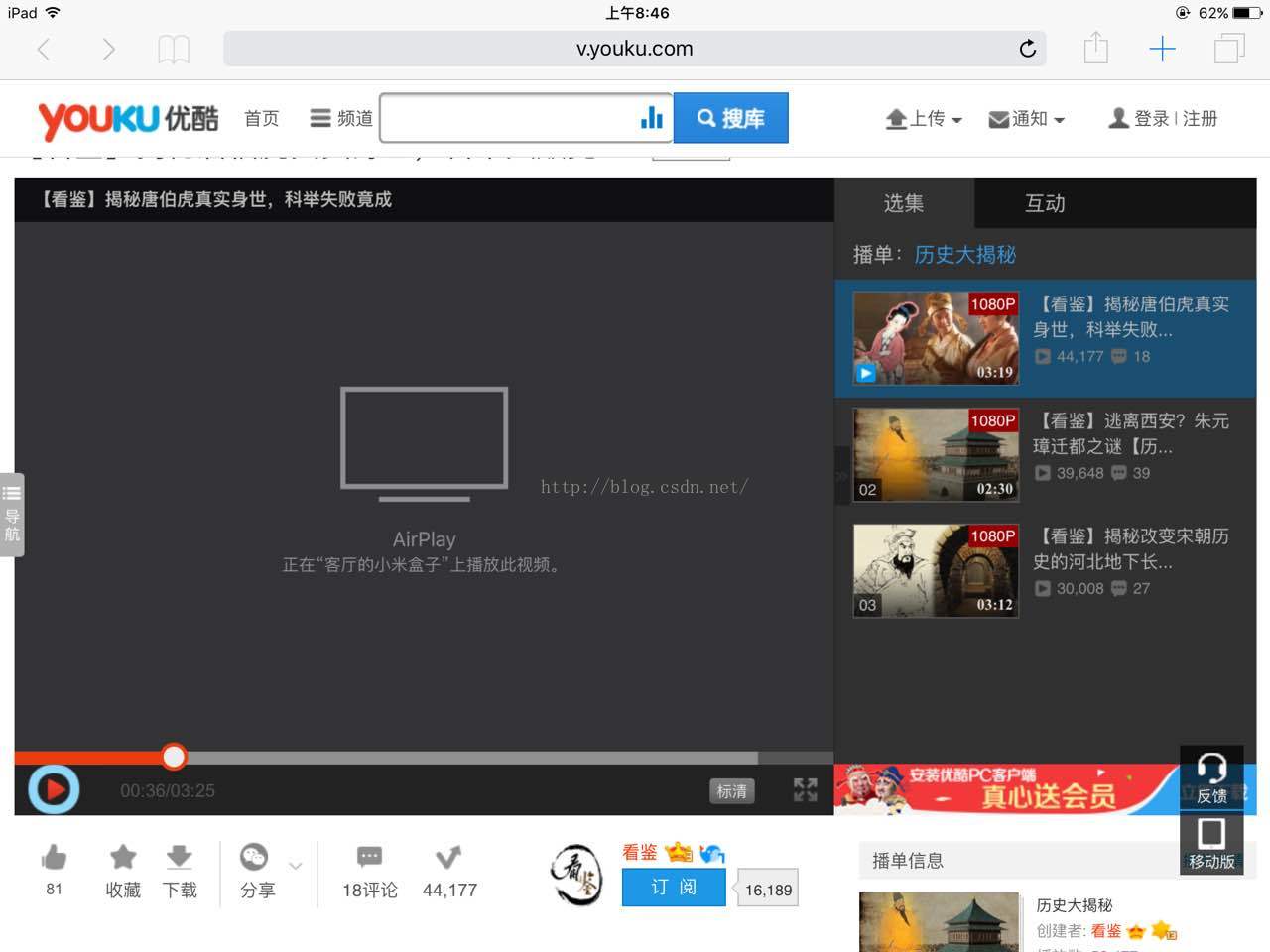Expand more share options chevron
Image resolution: width=1270 pixels, height=952 pixels.
tap(296, 866)
